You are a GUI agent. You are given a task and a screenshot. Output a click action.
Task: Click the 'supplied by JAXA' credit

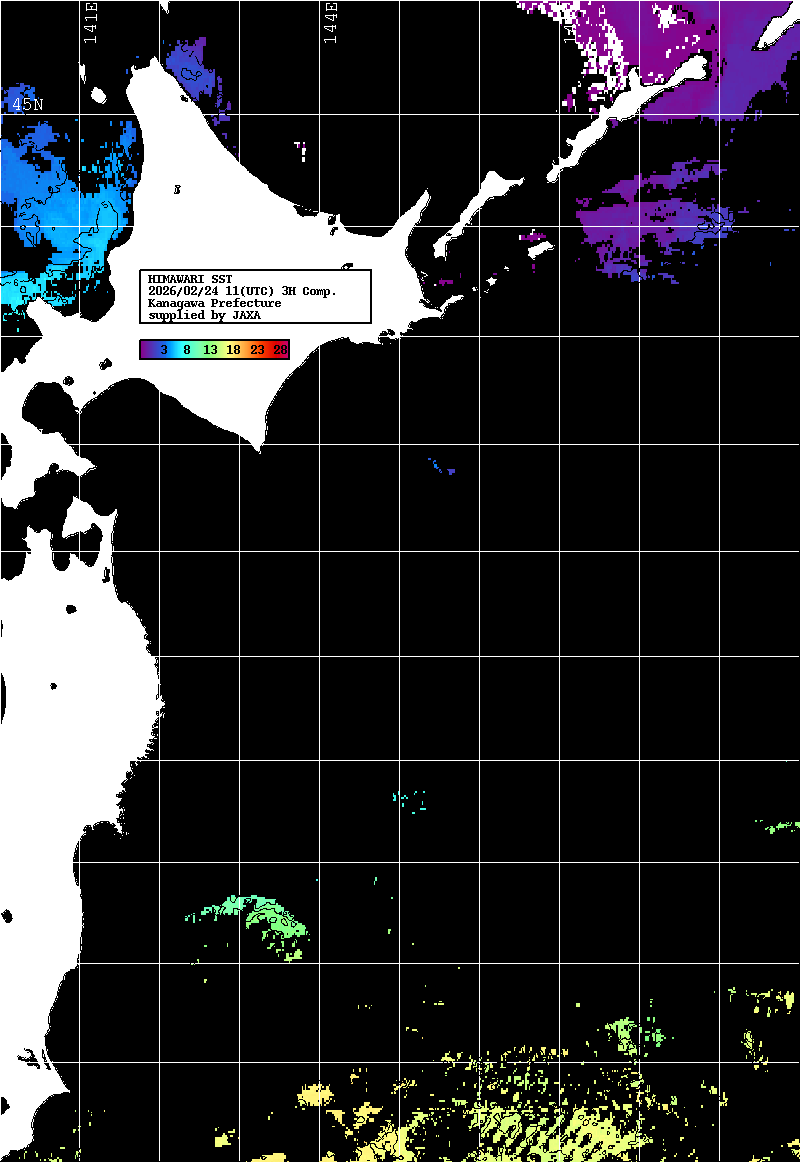tap(204, 315)
